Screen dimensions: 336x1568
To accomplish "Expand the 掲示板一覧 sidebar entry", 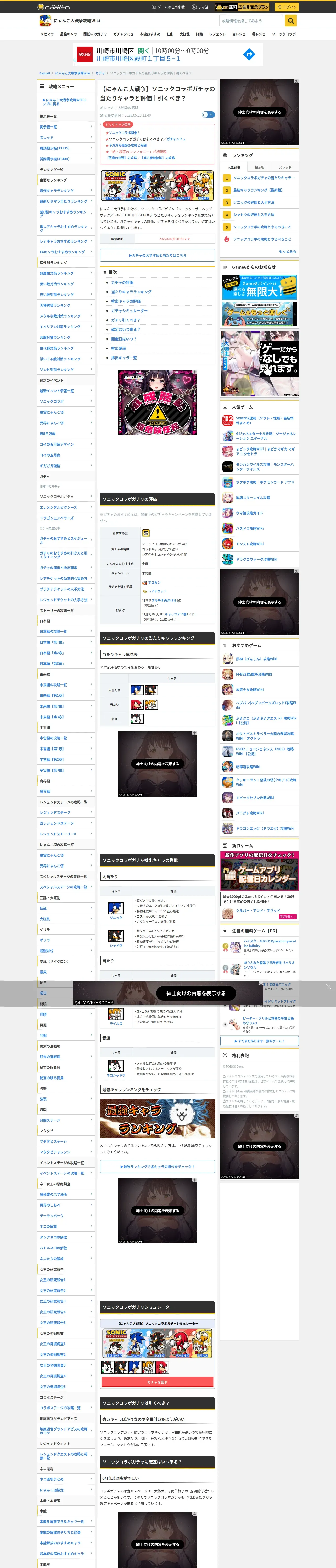I will click(66, 126).
